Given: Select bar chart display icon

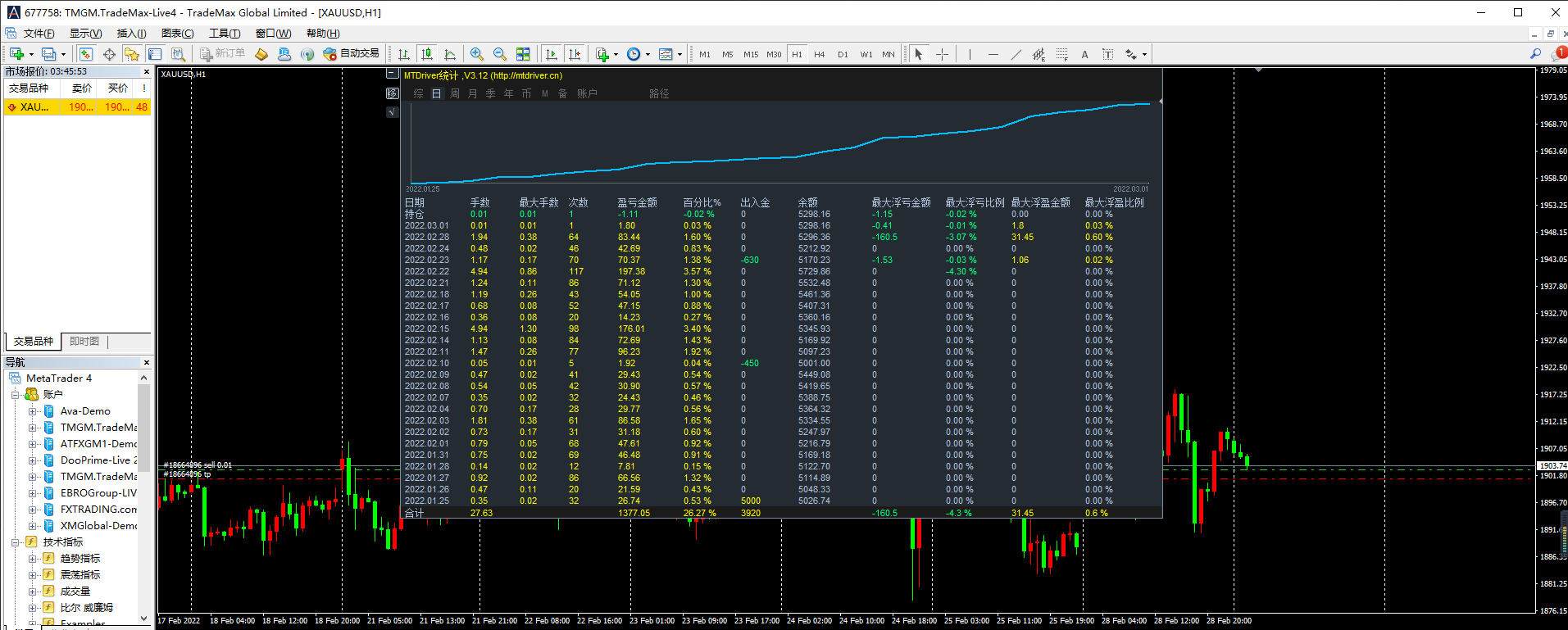Looking at the screenshot, I should 404,54.
